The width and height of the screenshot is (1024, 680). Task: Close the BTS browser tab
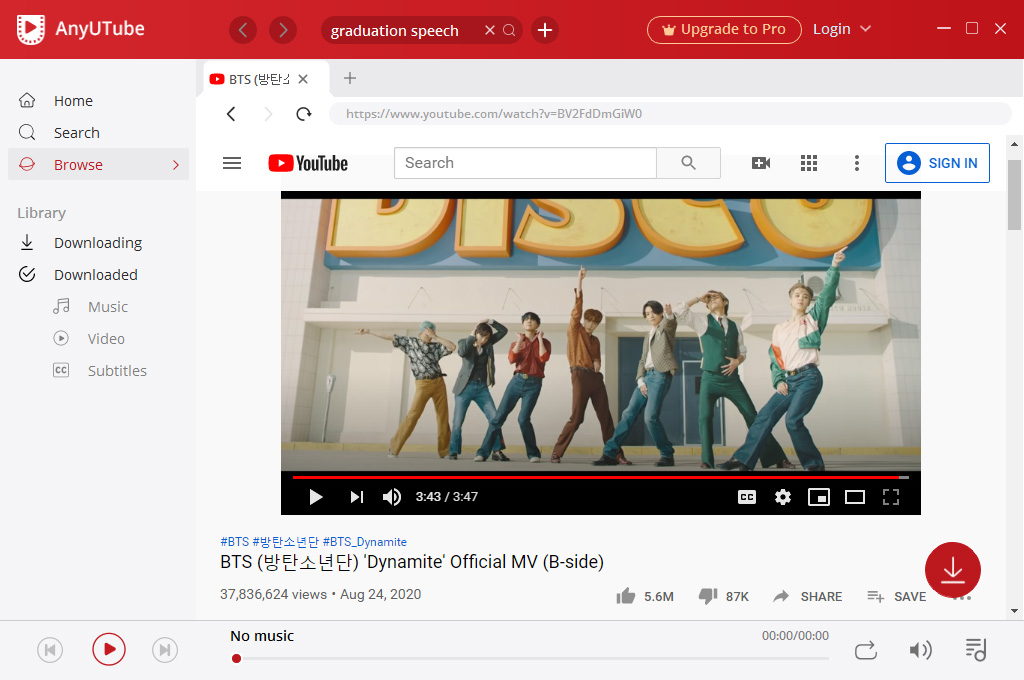[303, 79]
